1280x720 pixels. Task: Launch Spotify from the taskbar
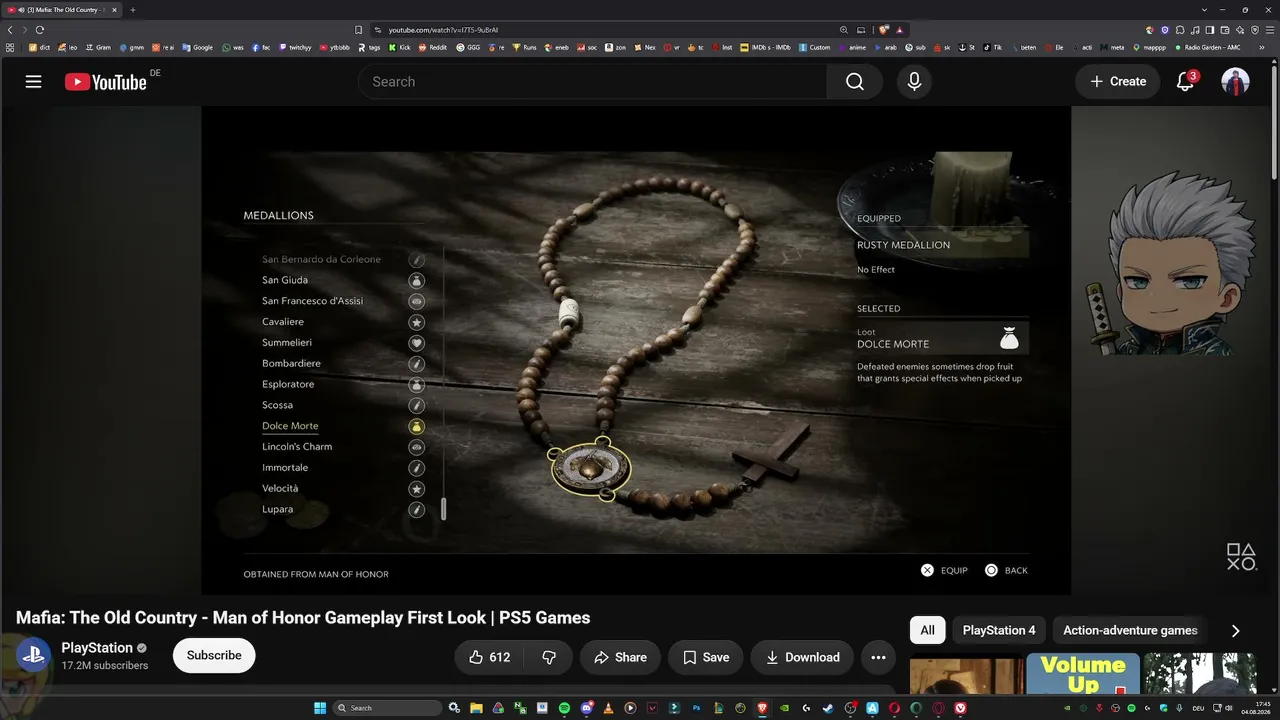click(564, 708)
